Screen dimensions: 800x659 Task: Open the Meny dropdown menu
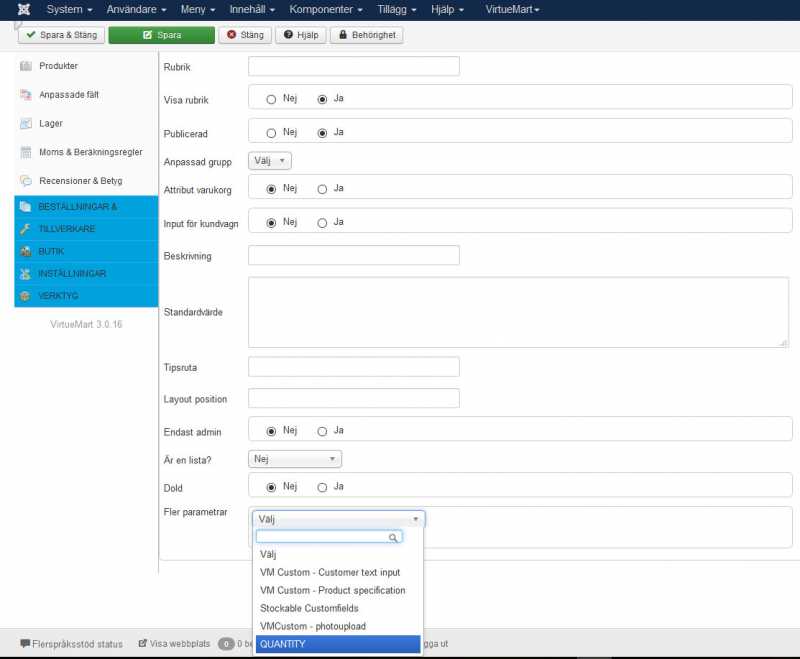(x=197, y=9)
